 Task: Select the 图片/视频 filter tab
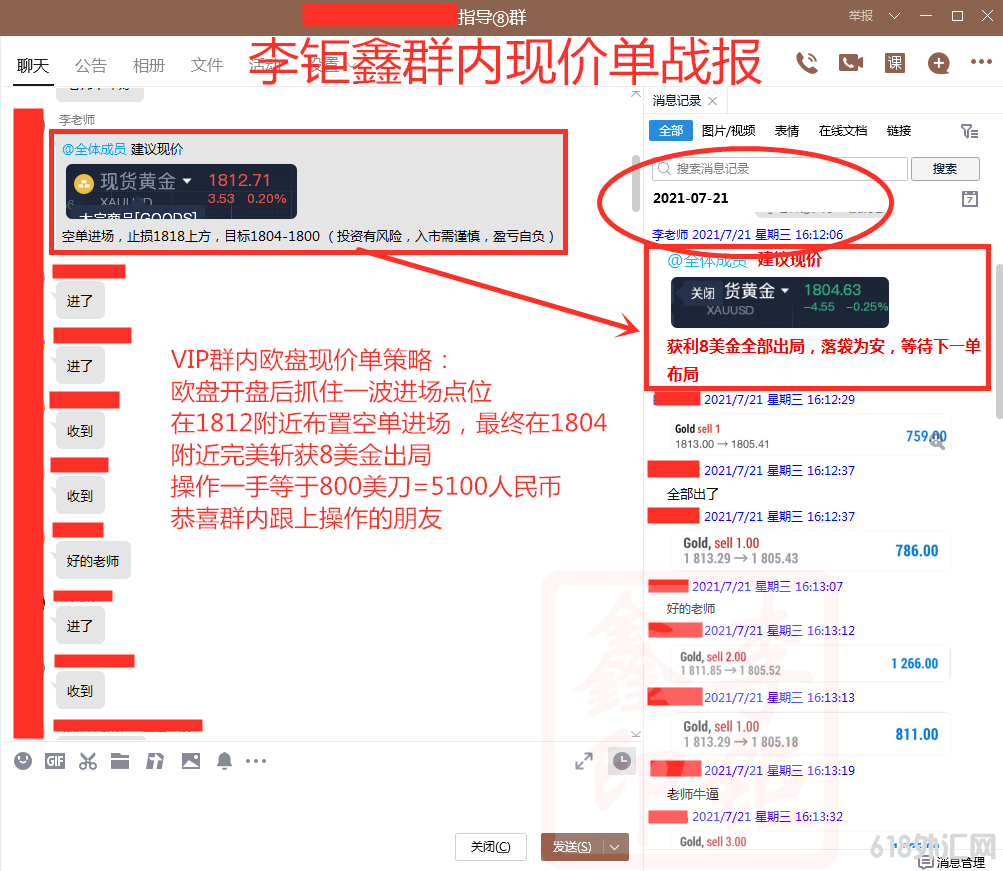click(729, 131)
